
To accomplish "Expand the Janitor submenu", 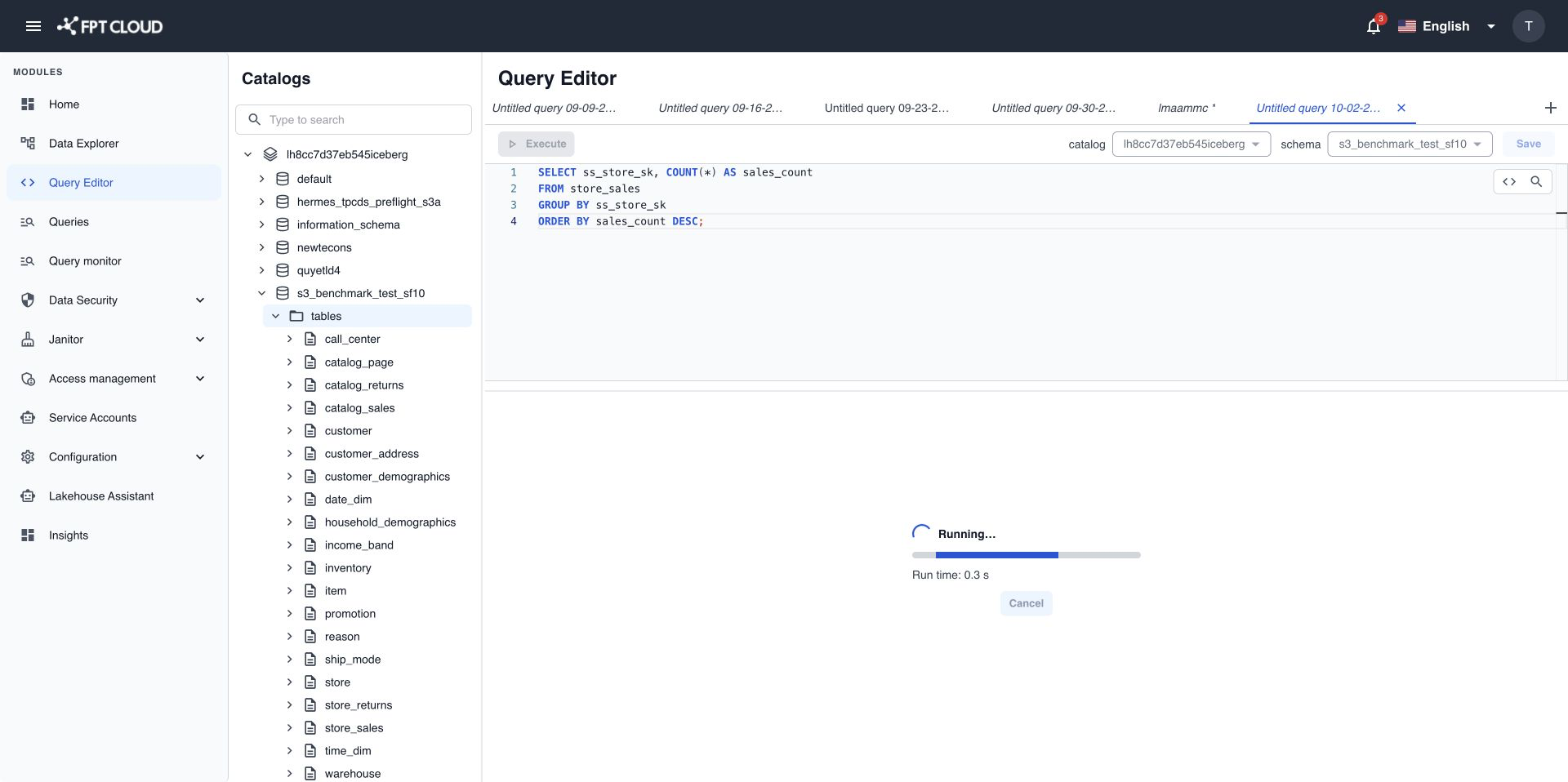I will pos(200,340).
